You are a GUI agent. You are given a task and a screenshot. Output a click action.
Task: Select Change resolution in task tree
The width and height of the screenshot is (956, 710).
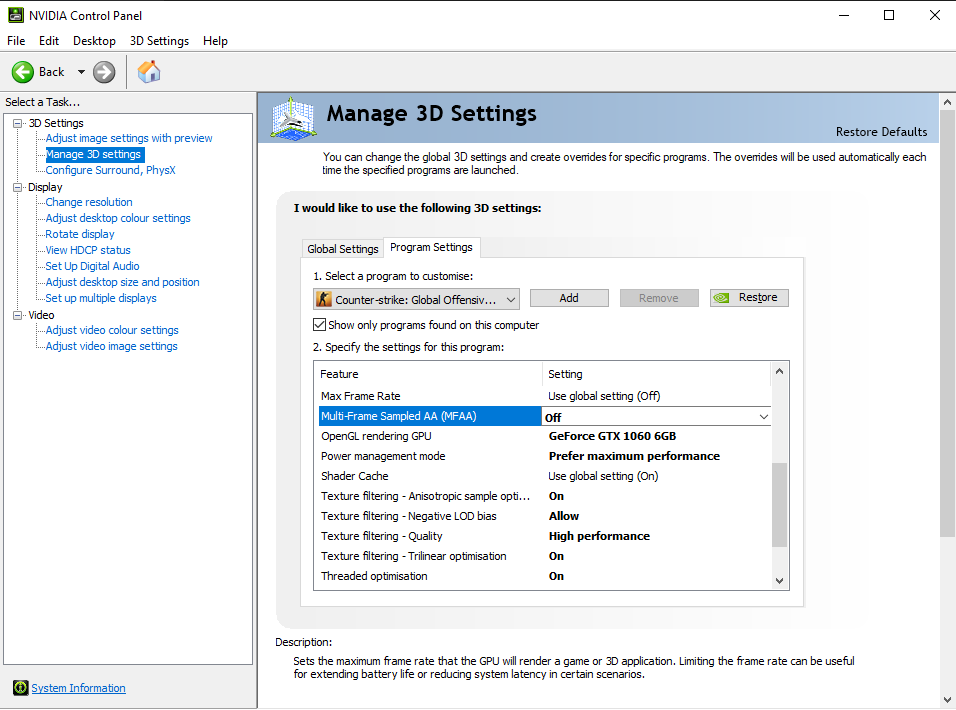click(89, 202)
